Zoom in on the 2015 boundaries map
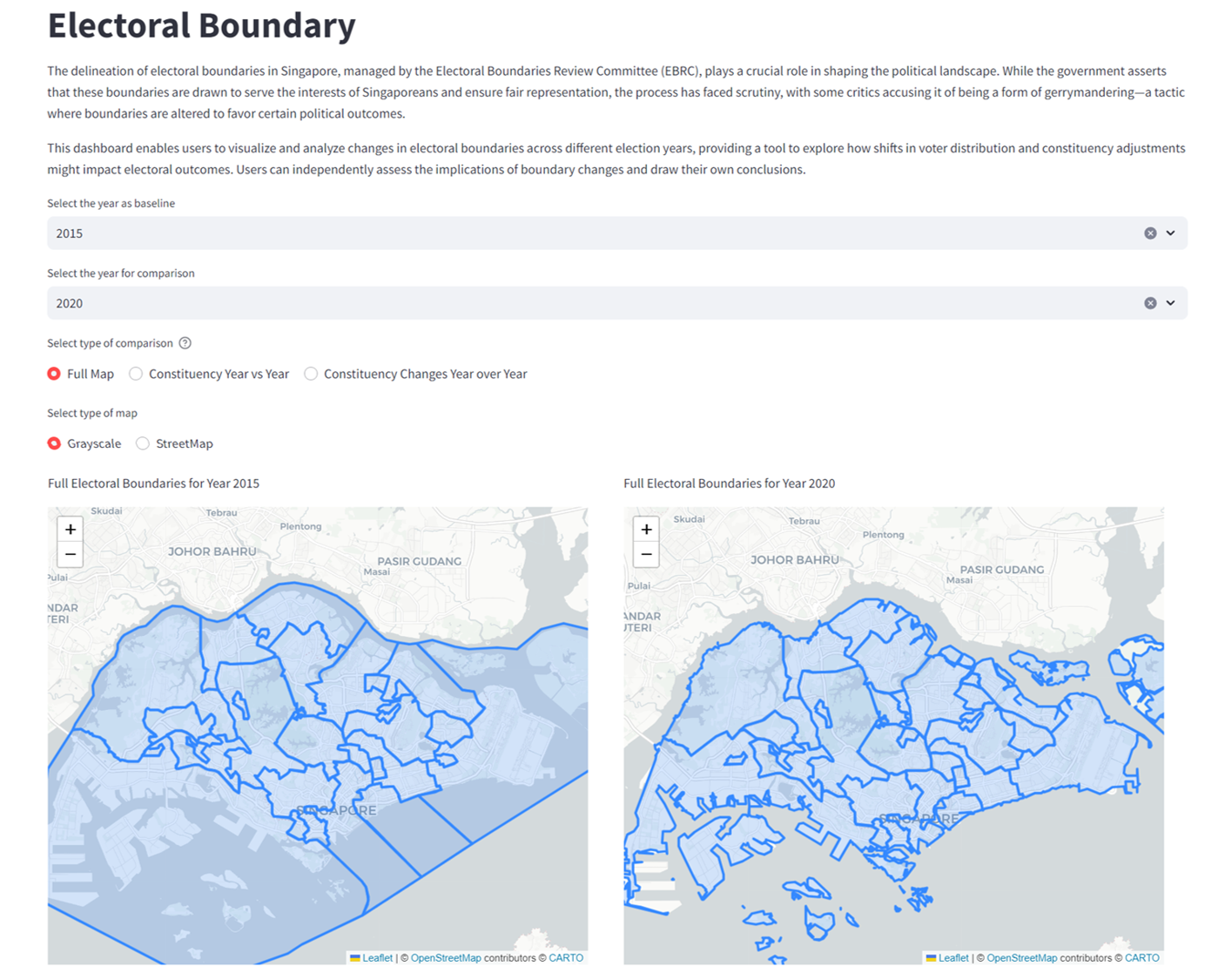Viewport: 1232px width, 980px height. [71, 529]
